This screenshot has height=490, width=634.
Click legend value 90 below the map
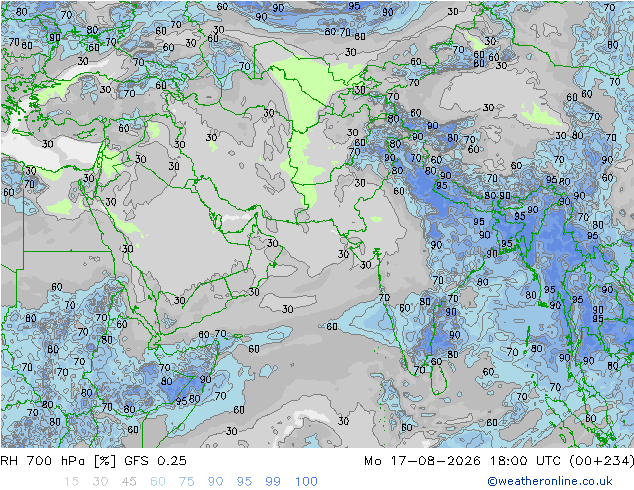[215, 482]
